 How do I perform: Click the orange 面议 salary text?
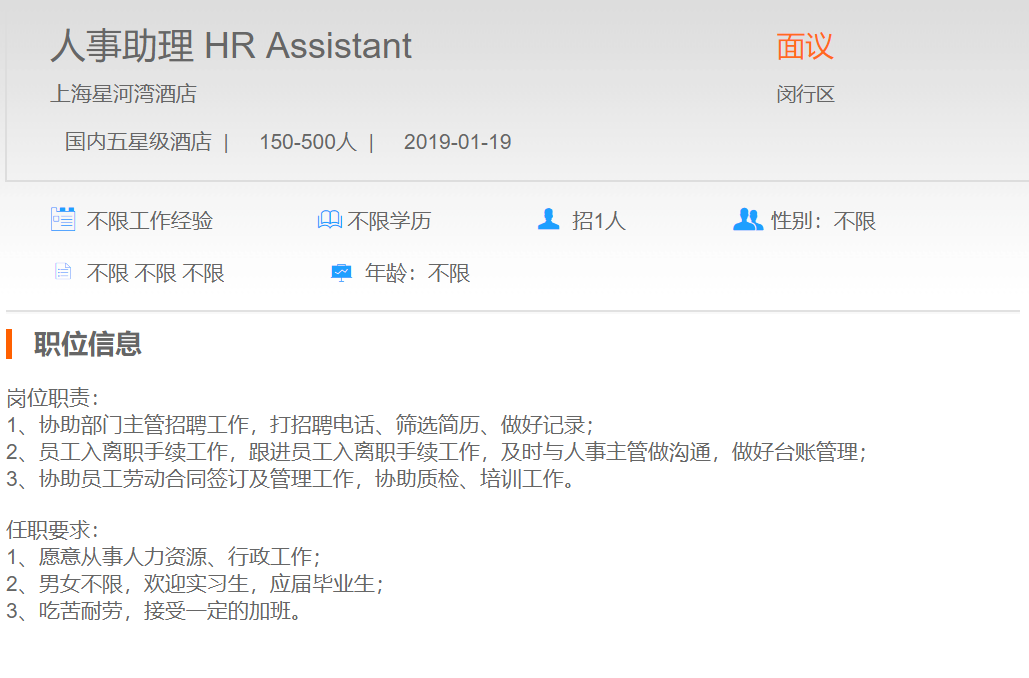[x=804, y=46]
